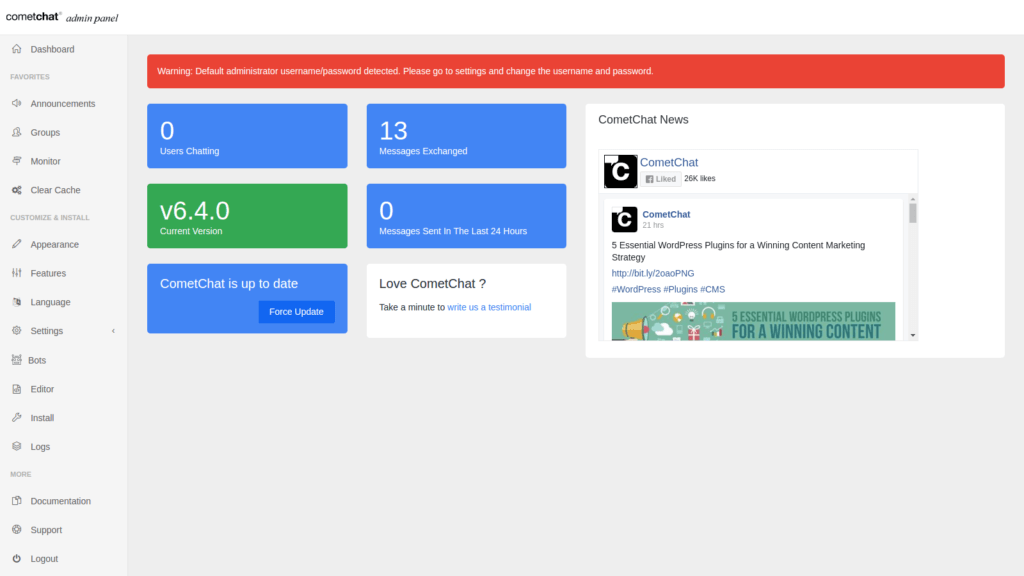Screen dimensions: 1024x576
Task: Click the CometChat page logo in news header
Action: (x=620, y=171)
